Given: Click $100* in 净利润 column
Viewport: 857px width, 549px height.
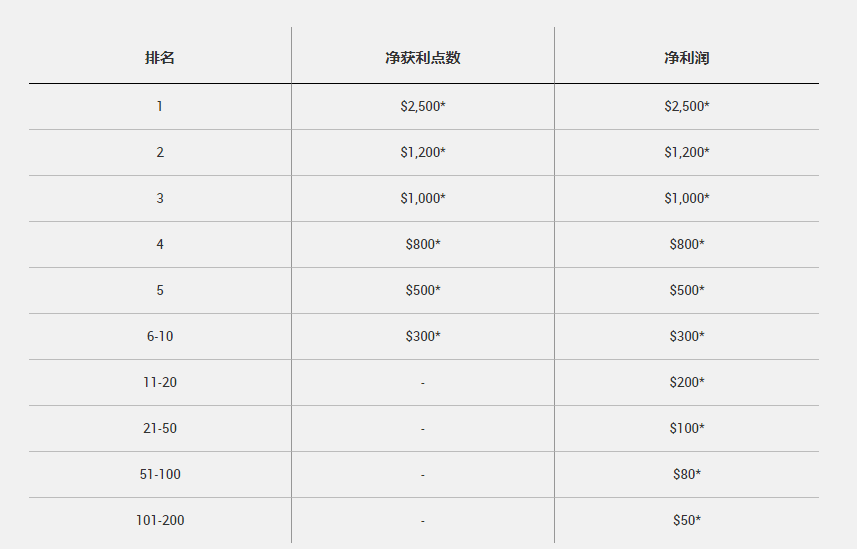Looking at the screenshot, I should (686, 428).
